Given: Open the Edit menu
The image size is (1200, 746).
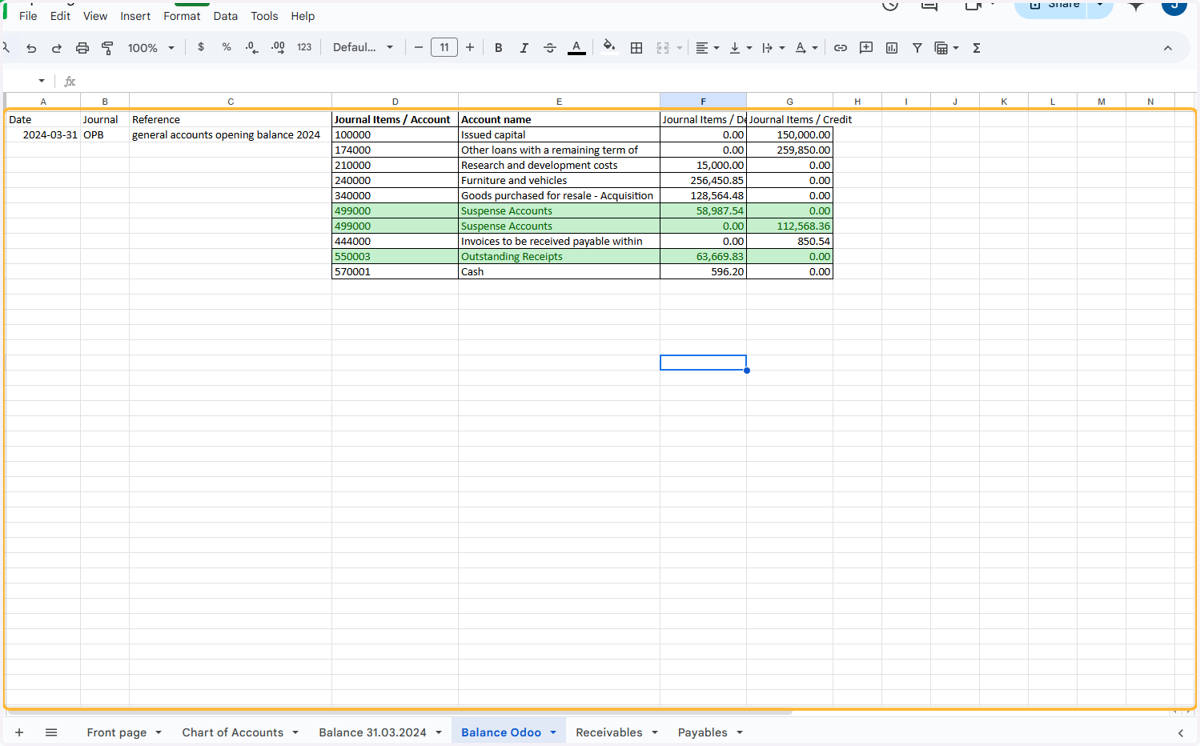Looking at the screenshot, I should coord(60,16).
